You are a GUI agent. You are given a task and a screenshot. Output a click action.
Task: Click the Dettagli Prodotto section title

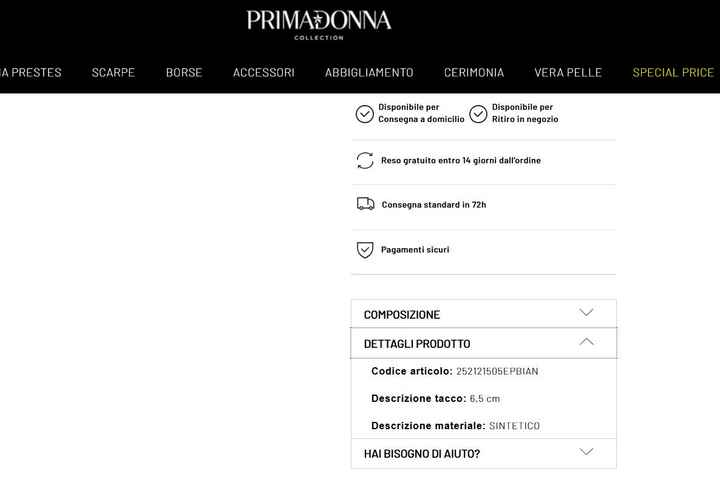[x=417, y=344]
